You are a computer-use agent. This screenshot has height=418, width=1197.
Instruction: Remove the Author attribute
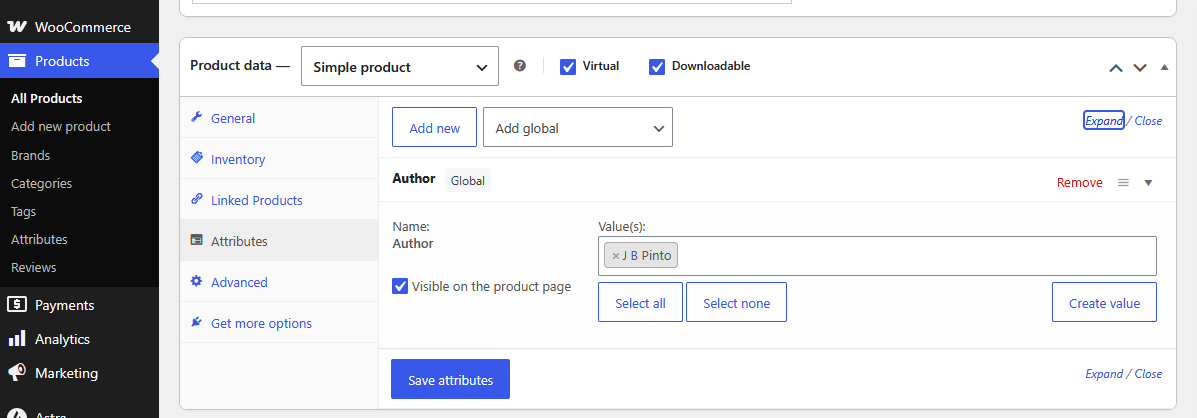coord(1079,182)
